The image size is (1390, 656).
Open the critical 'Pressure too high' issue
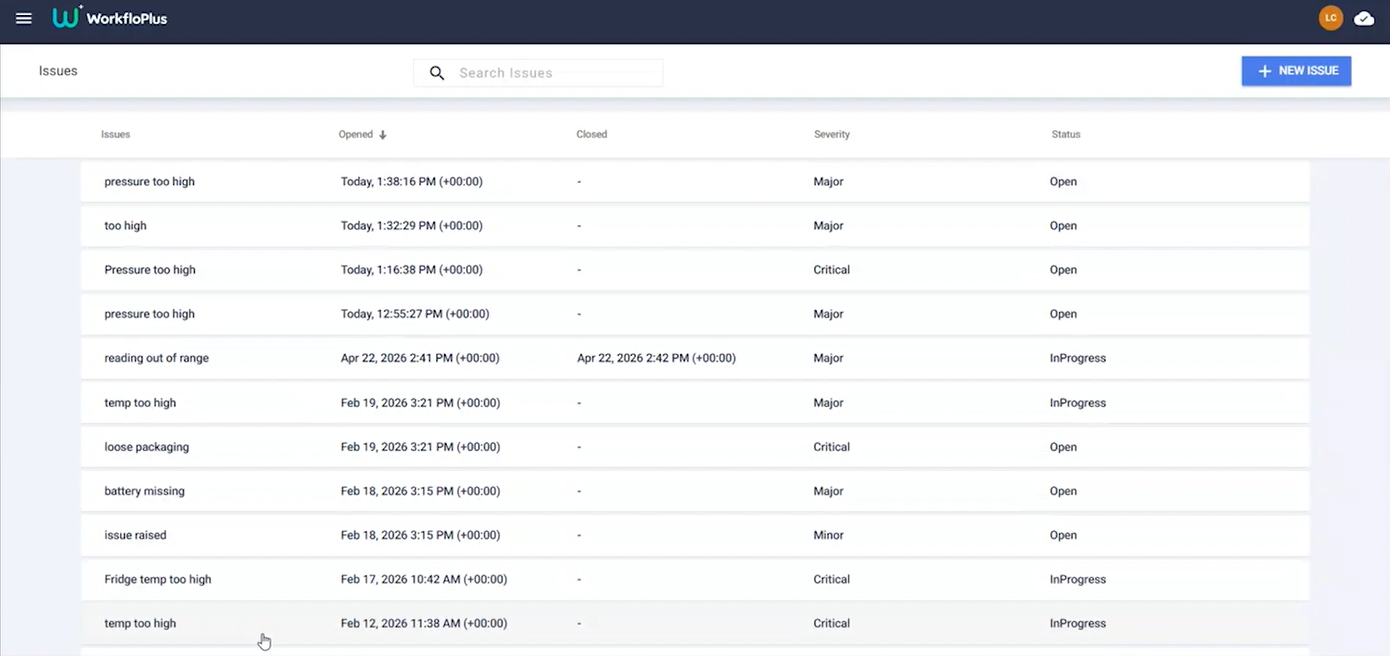(x=695, y=270)
